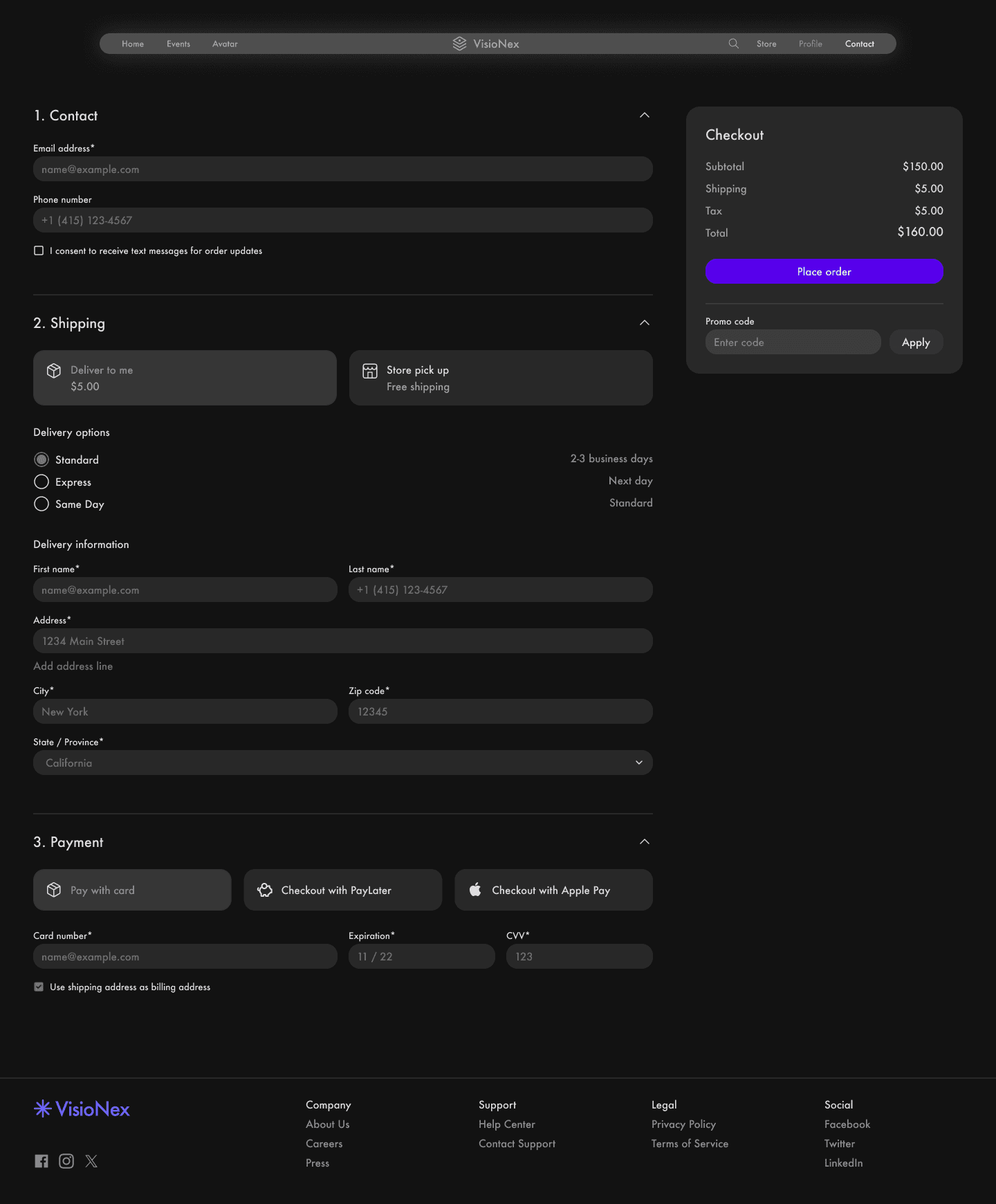Click the VisioNex footer logo
The width and height of the screenshot is (996, 1204).
82,1109
